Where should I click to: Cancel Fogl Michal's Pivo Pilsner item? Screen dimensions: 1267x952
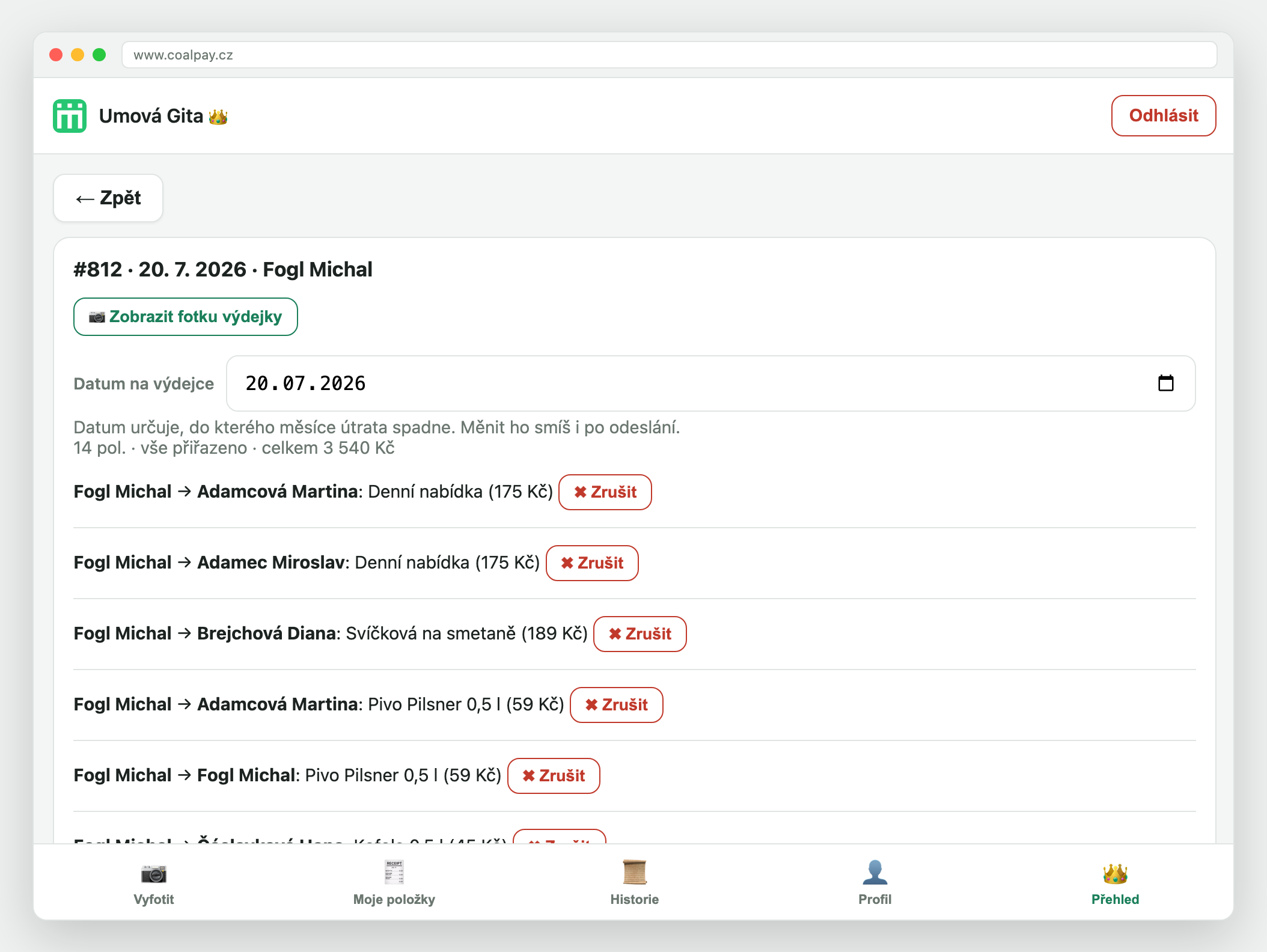tap(554, 776)
